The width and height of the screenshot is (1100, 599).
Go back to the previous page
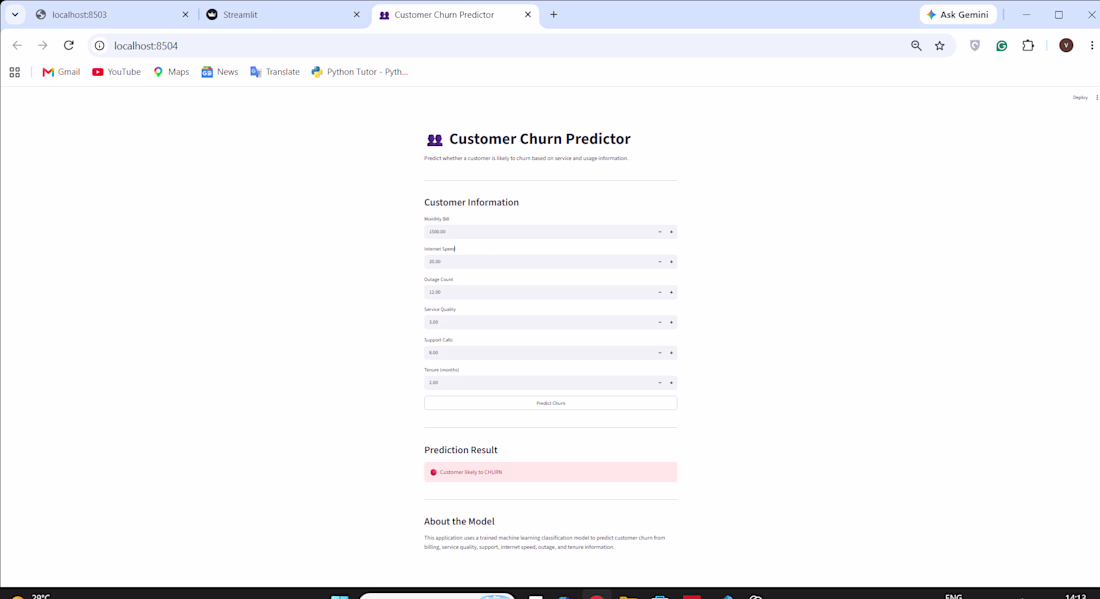[17, 46]
